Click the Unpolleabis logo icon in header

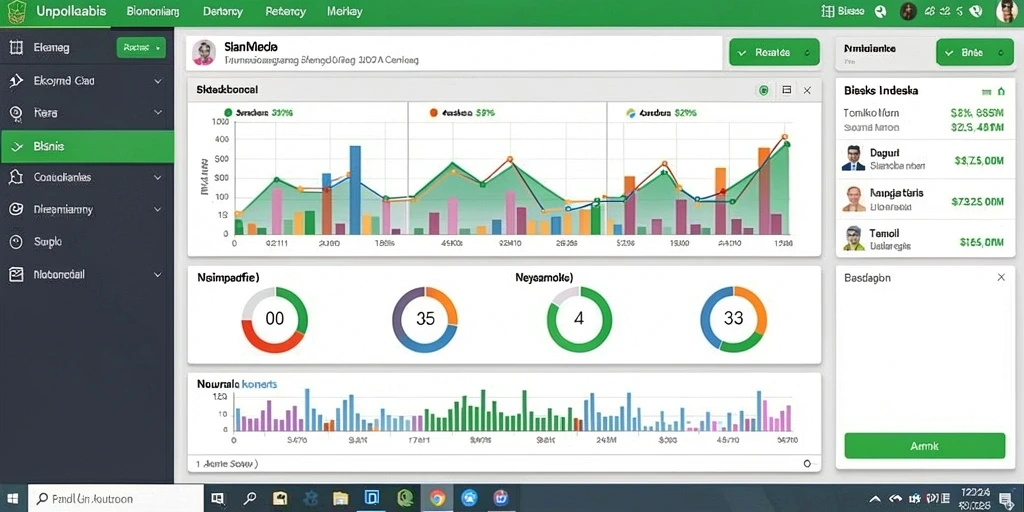point(16,12)
